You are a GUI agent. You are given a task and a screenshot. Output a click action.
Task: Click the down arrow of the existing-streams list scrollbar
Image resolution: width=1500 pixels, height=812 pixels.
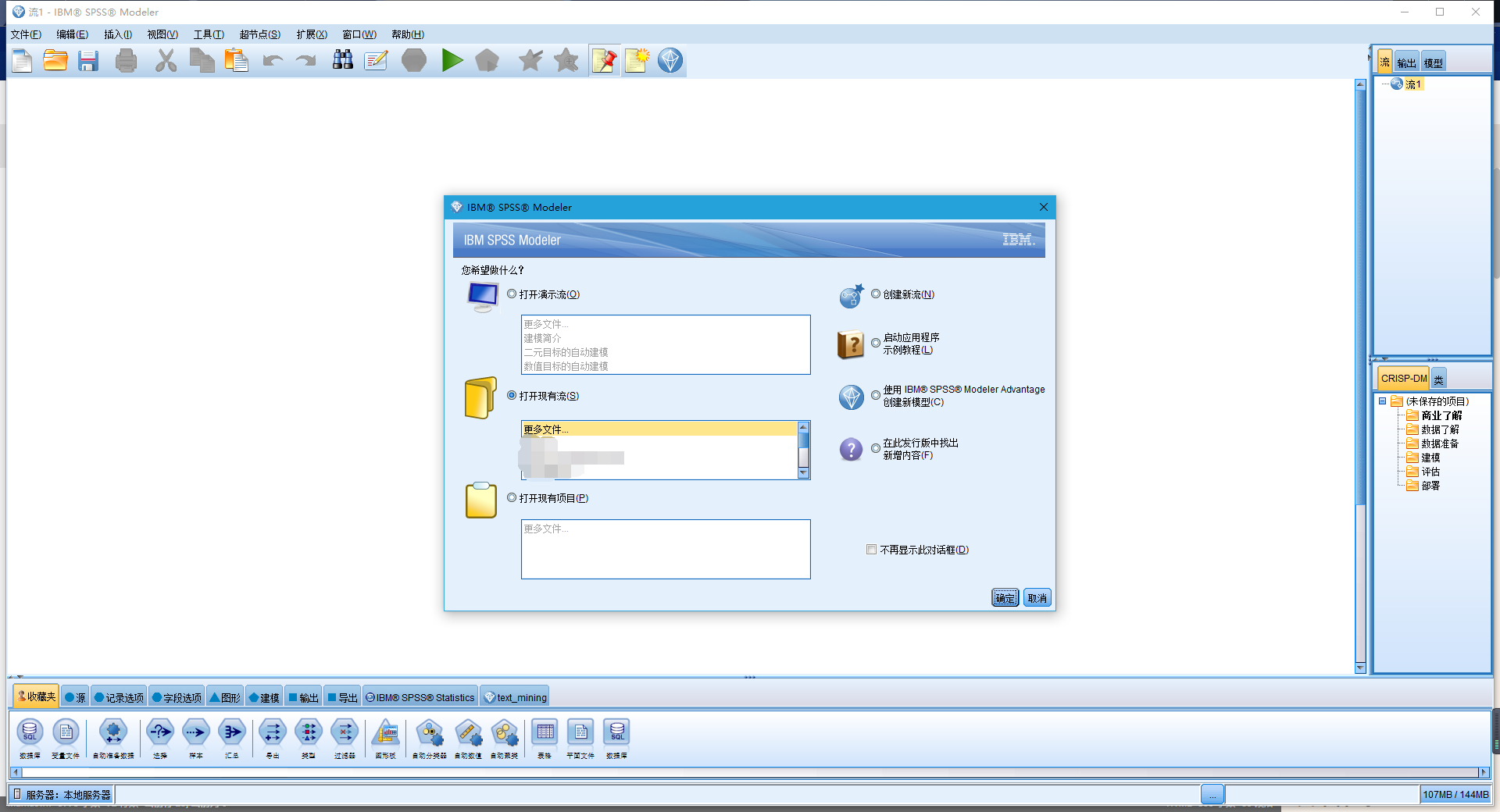coord(803,473)
